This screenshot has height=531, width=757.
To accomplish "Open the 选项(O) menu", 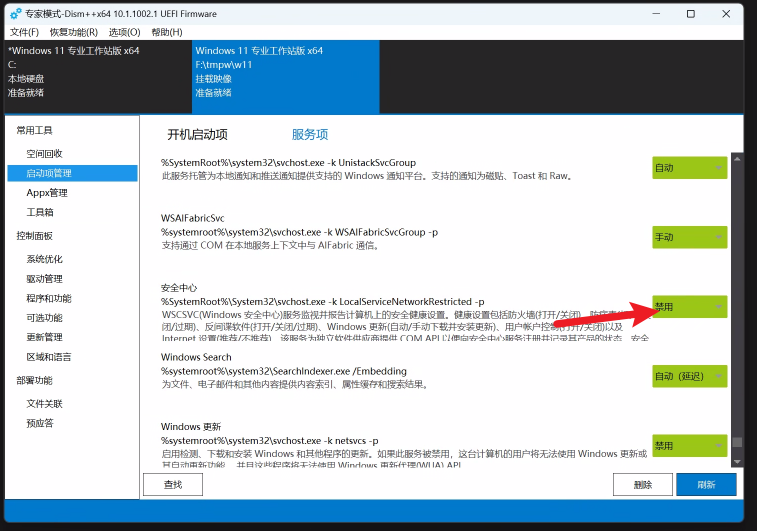I will click(x=125, y=32).
